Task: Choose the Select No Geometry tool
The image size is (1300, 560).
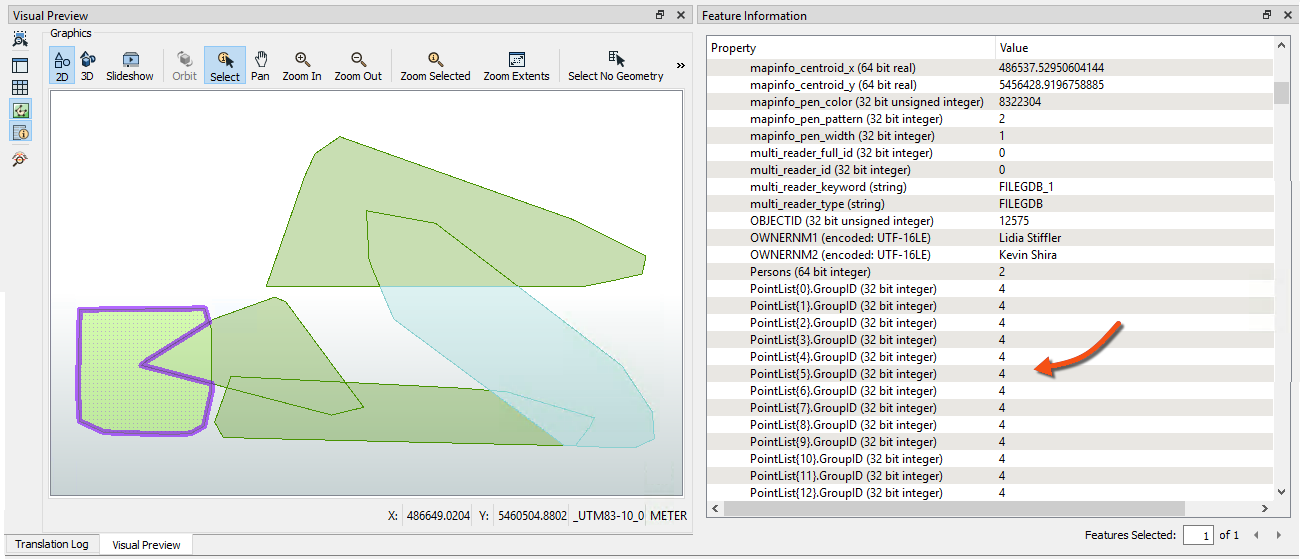Action: click(615, 65)
